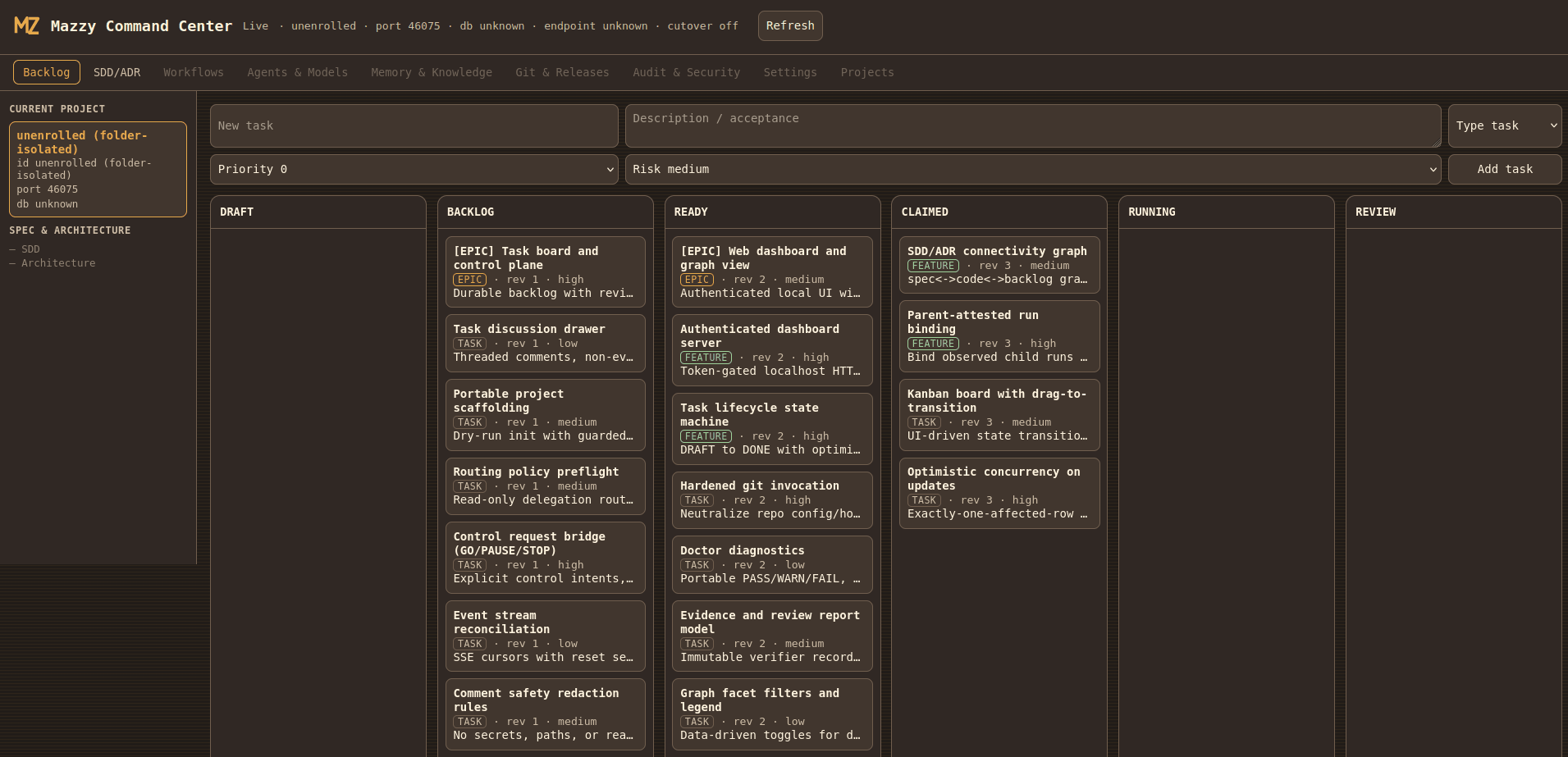Screen dimensions: 1568x757
Task: Open the Task discussion drawer card
Action: point(545,343)
